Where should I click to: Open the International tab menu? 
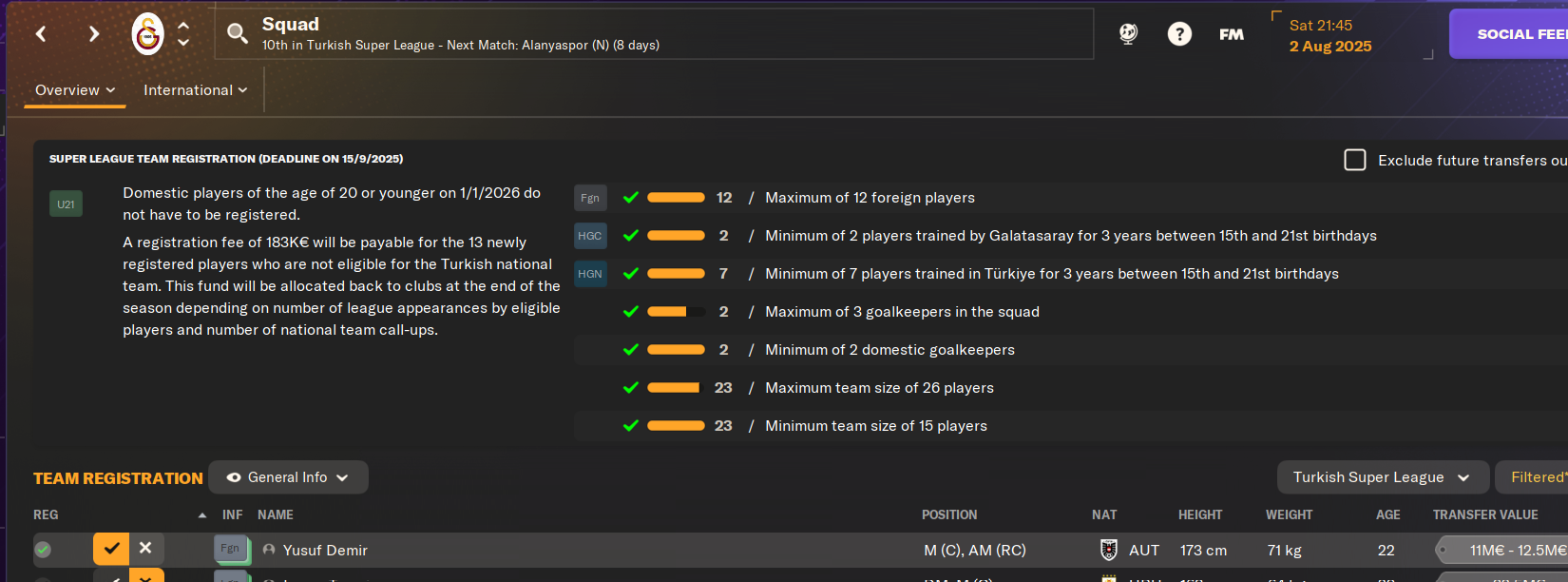[x=195, y=90]
